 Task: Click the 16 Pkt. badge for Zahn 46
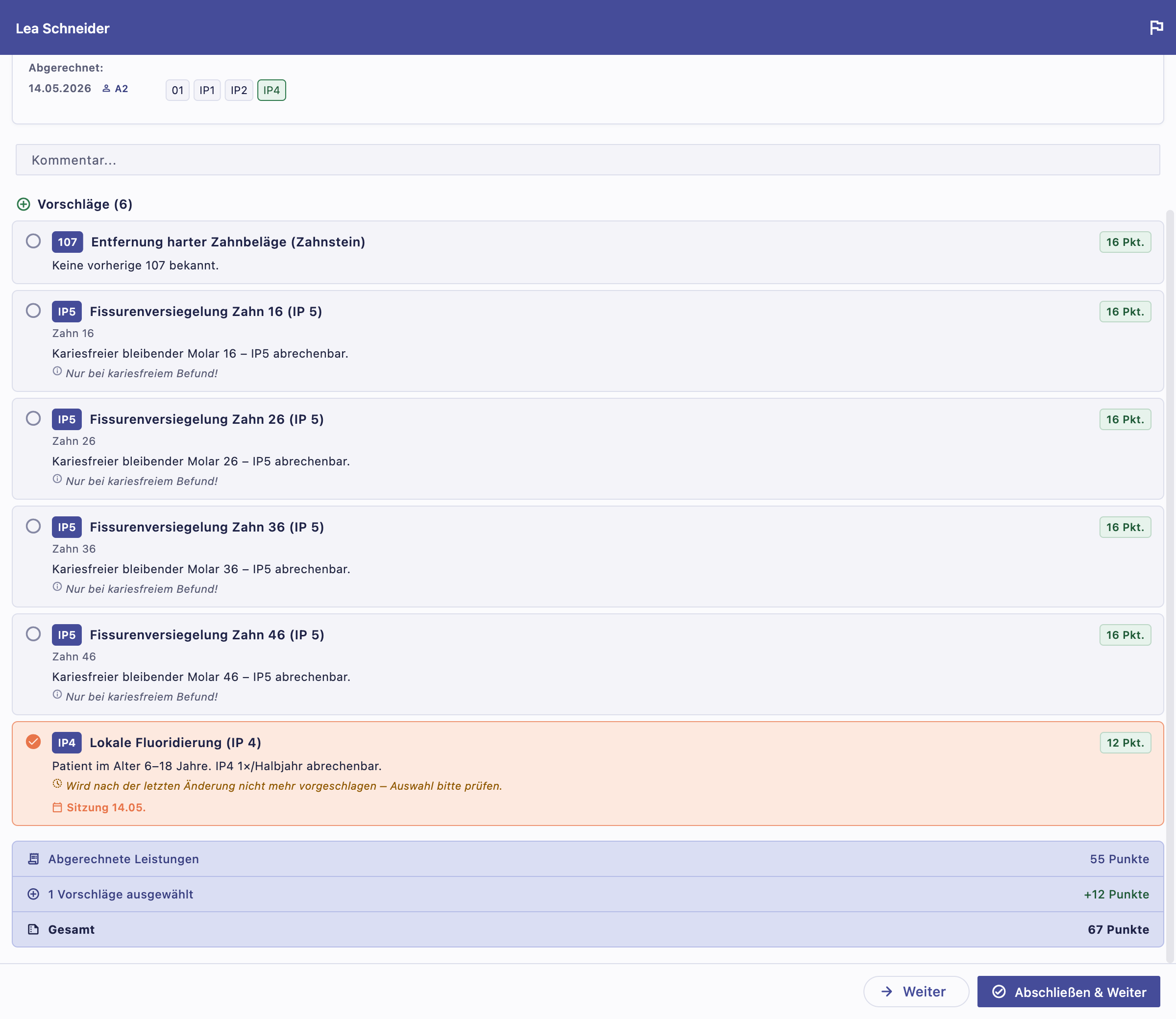pos(1125,635)
